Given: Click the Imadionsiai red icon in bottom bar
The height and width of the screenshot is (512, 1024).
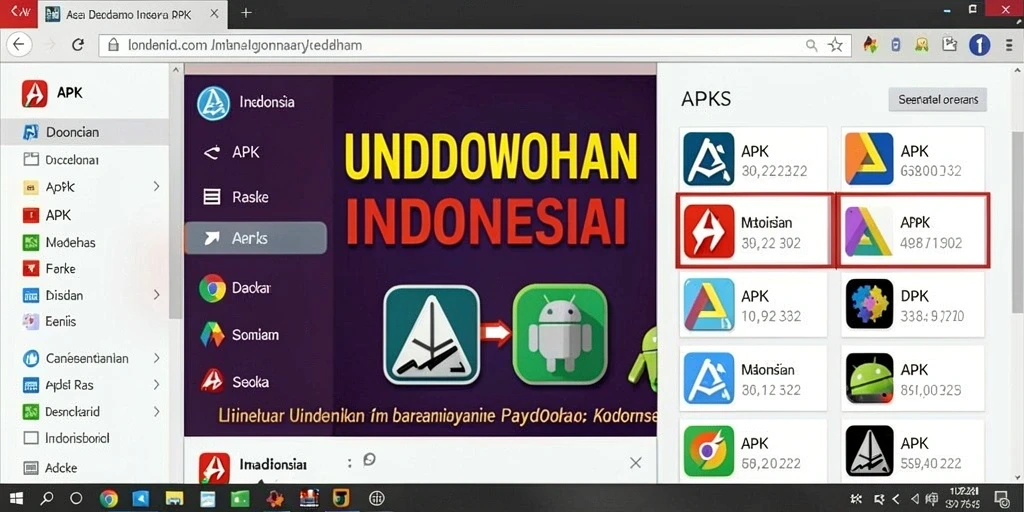Looking at the screenshot, I should coord(214,468).
